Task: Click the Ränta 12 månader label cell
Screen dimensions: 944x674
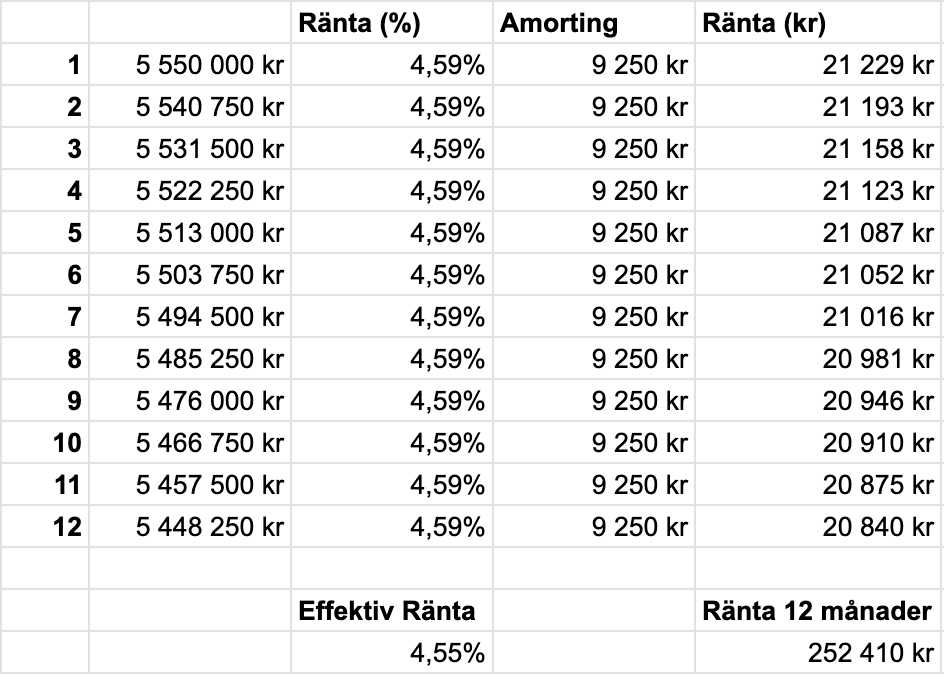Action: click(818, 612)
